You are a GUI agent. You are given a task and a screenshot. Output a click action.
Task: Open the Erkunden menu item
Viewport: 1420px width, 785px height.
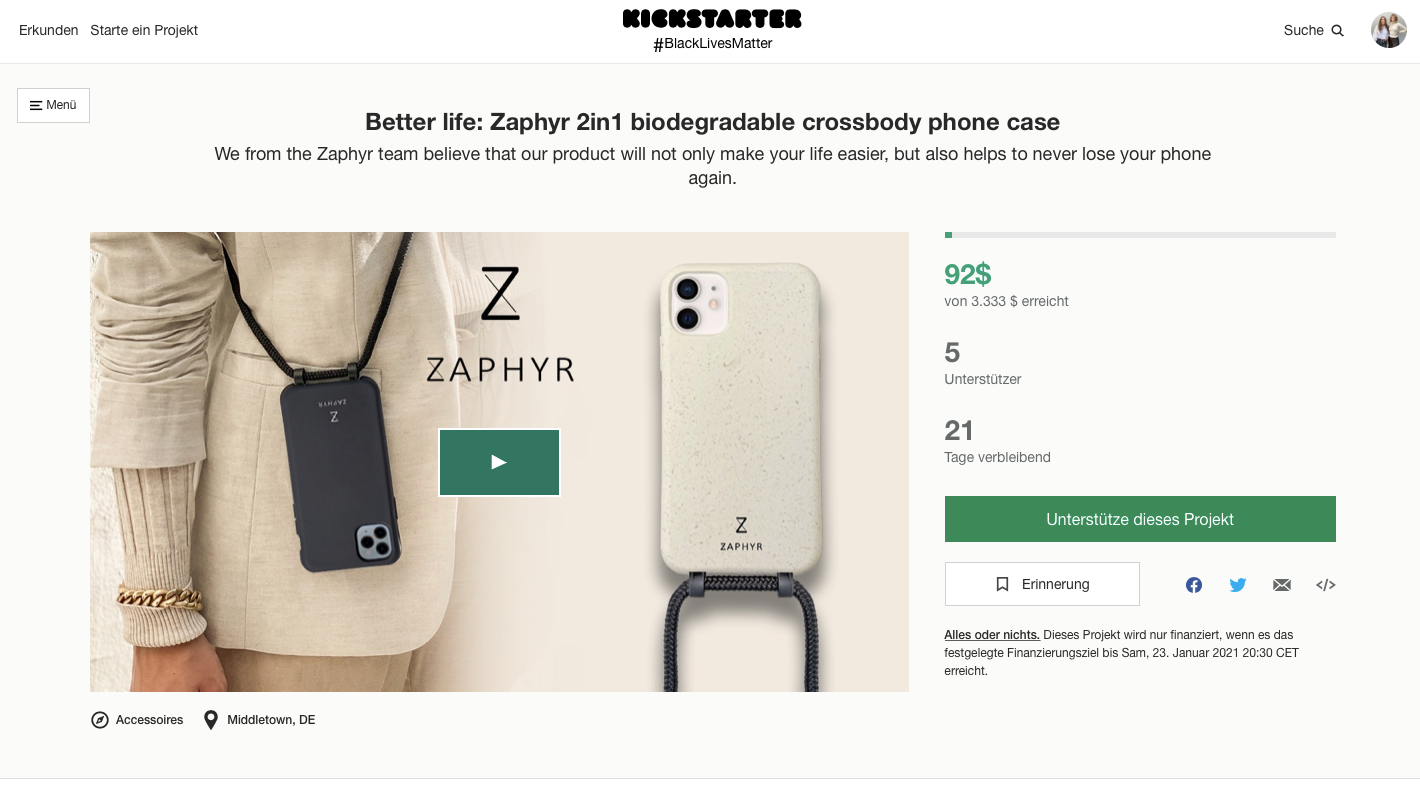coord(48,30)
